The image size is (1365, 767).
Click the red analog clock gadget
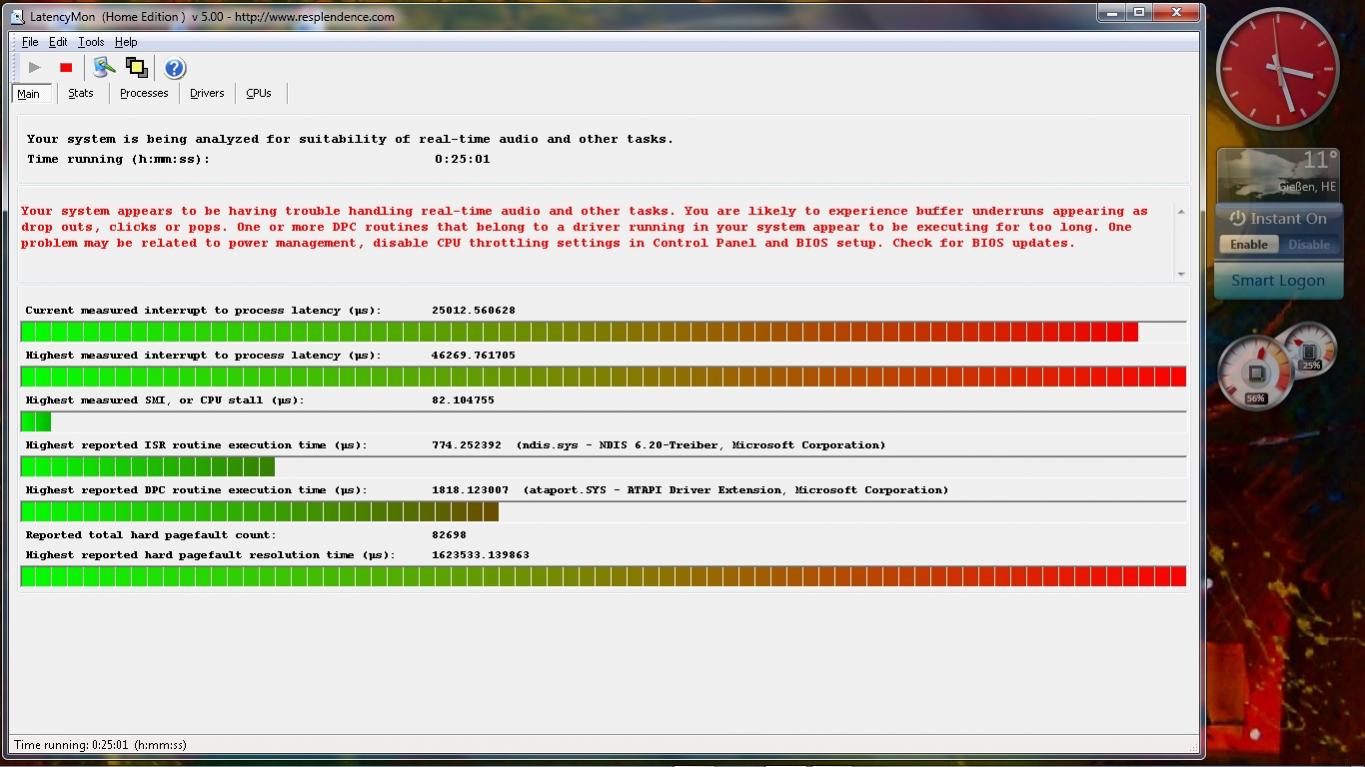click(1277, 69)
